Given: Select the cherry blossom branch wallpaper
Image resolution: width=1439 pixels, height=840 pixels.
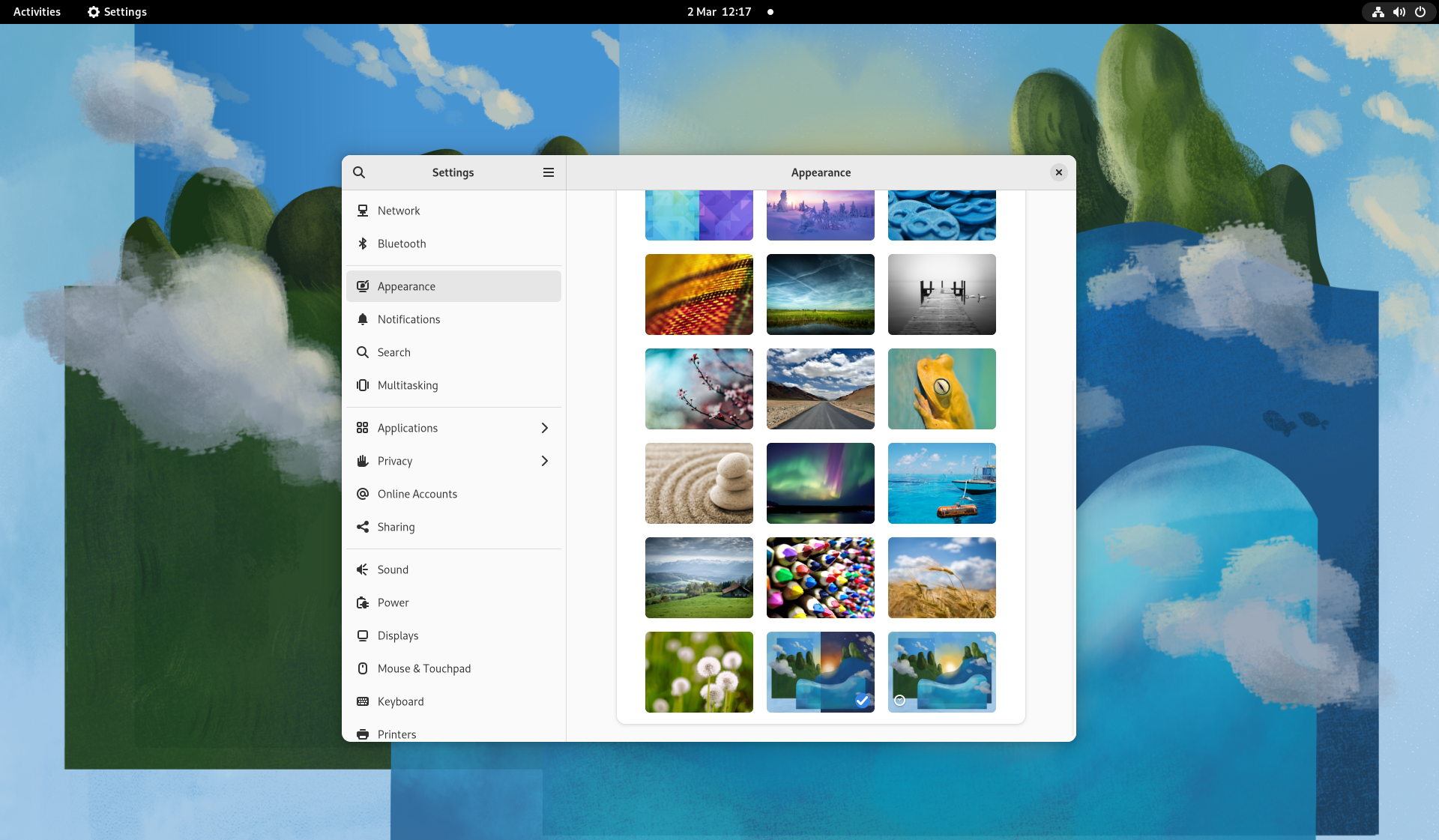Looking at the screenshot, I should coord(699,389).
